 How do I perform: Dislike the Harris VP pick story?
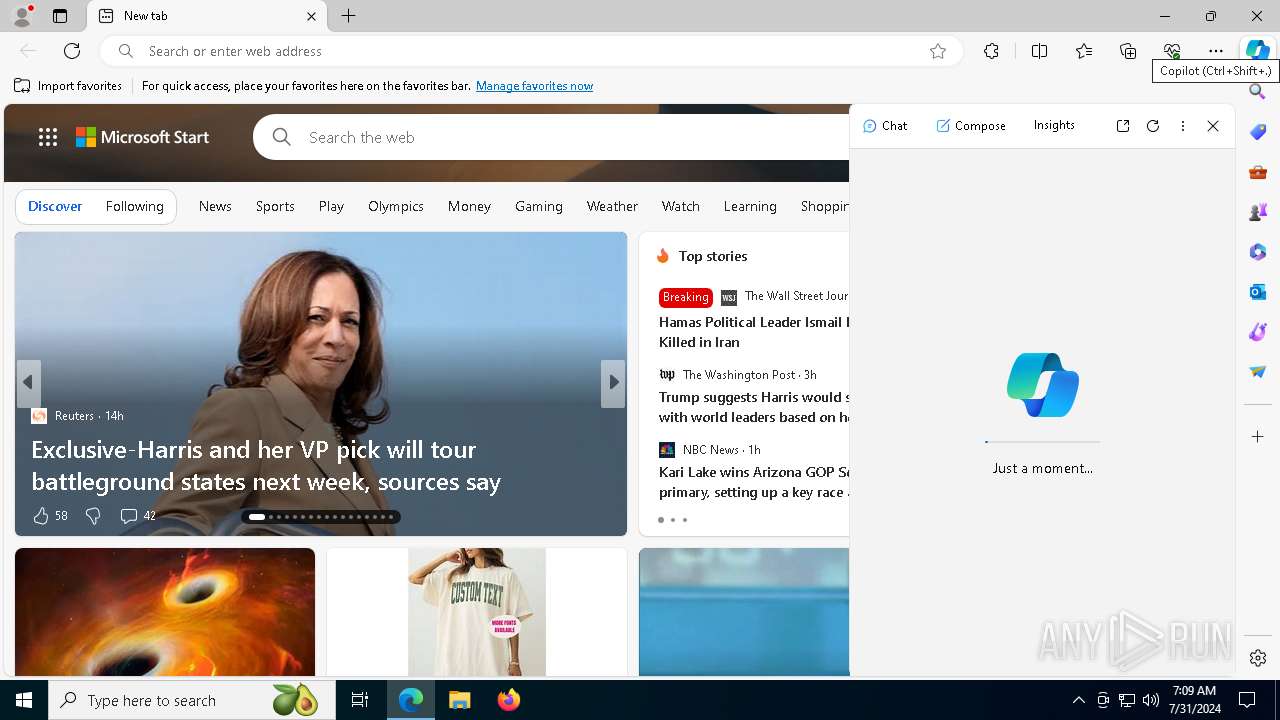[93, 516]
